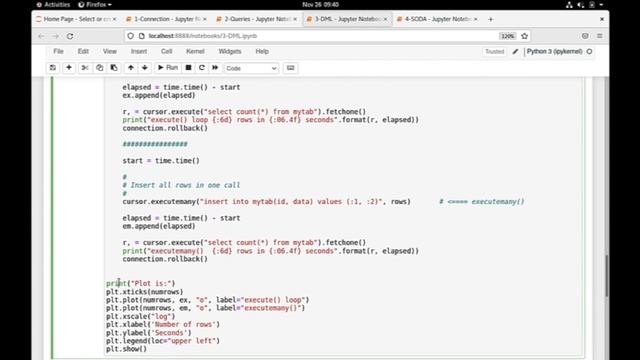640x360 pixels.
Task: Click the plt.ylabel('Seconds') line
Action: point(149,333)
